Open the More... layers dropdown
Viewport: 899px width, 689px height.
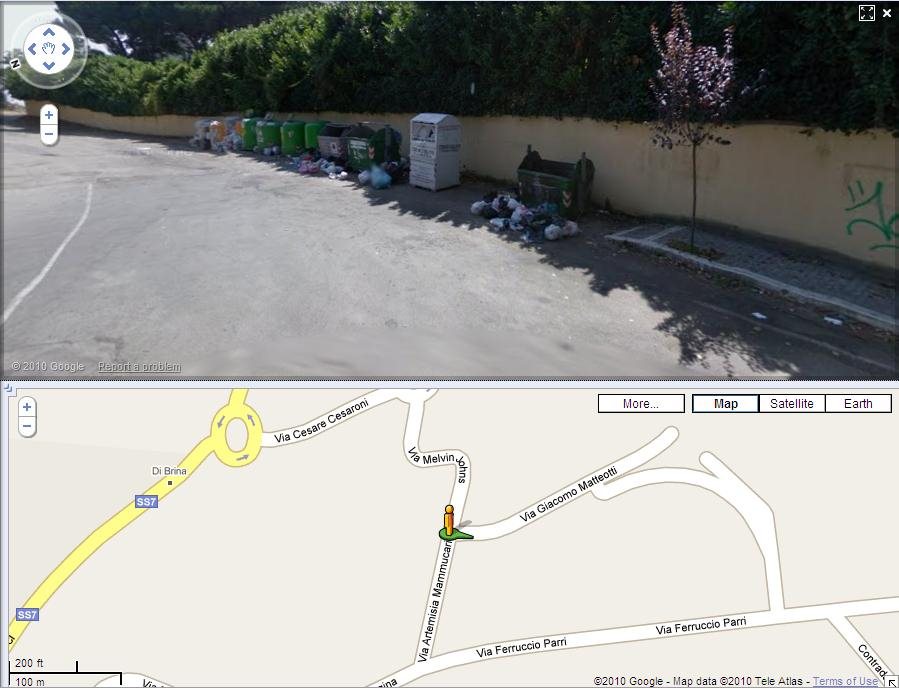(641, 404)
